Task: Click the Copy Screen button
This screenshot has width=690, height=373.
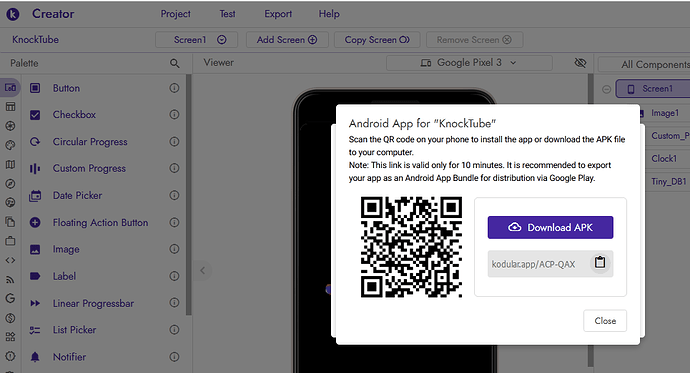Action: [377, 40]
